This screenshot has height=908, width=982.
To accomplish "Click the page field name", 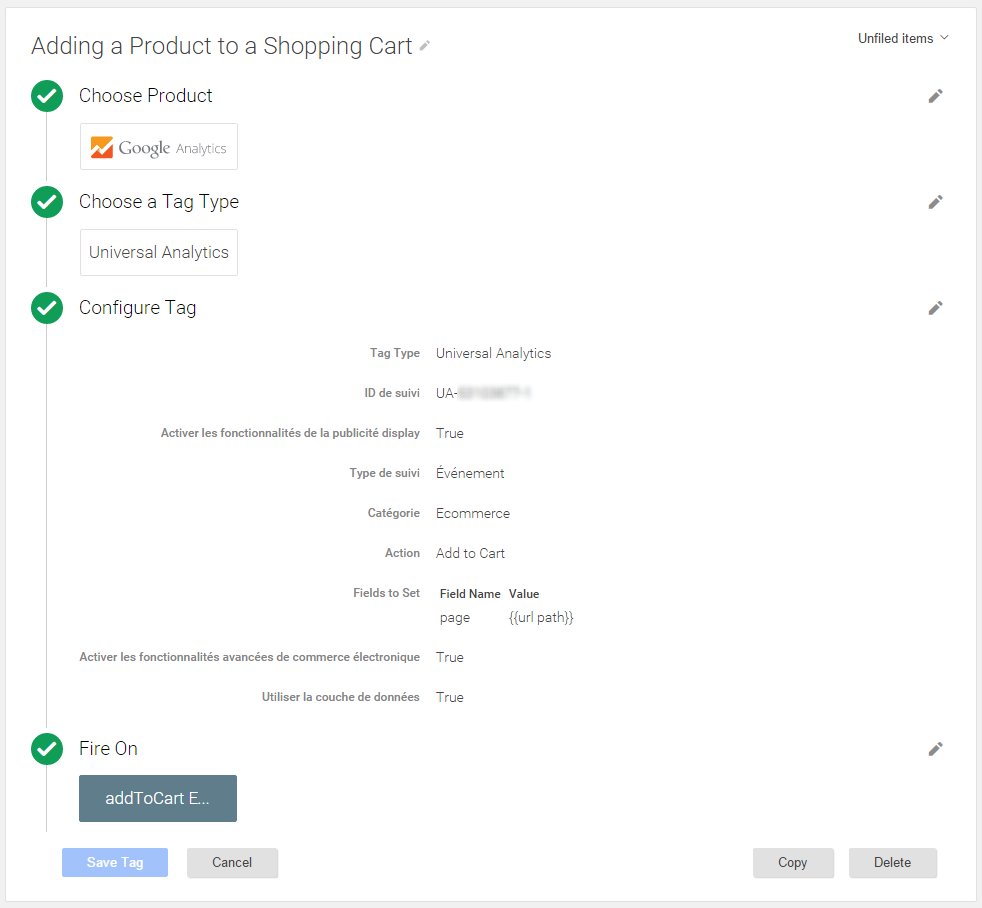I will point(455,618).
